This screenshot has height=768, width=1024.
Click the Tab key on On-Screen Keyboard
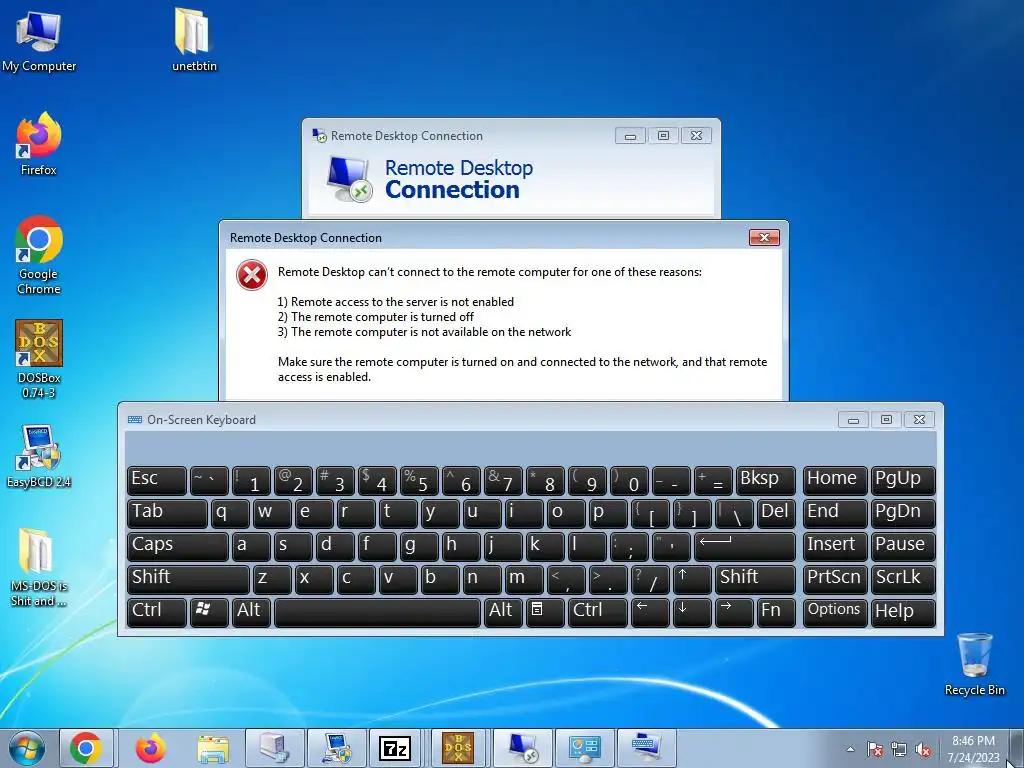pos(167,513)
